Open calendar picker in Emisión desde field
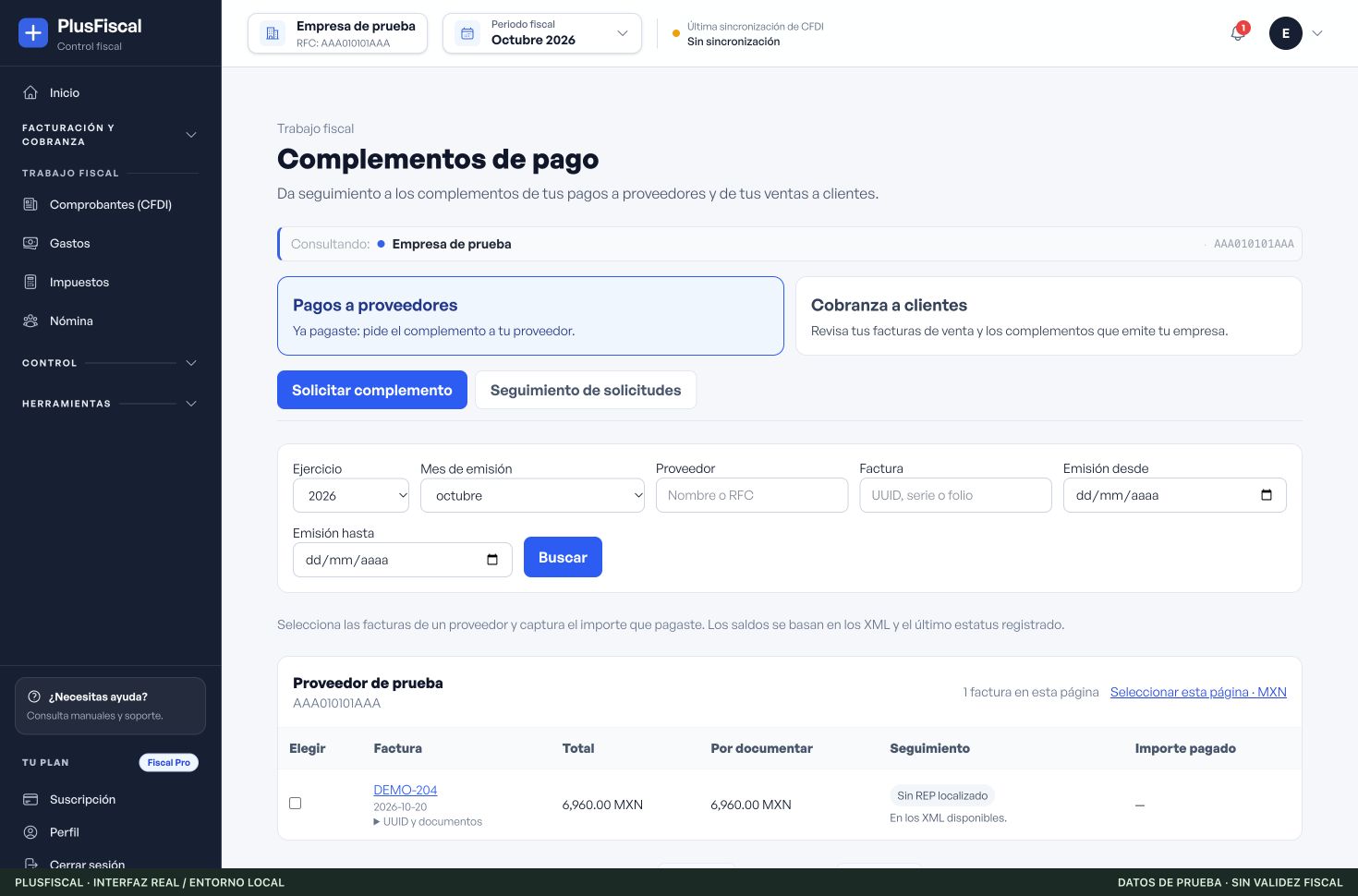1358x896 pixels. pyautogui.click(x=1267, y=495)
